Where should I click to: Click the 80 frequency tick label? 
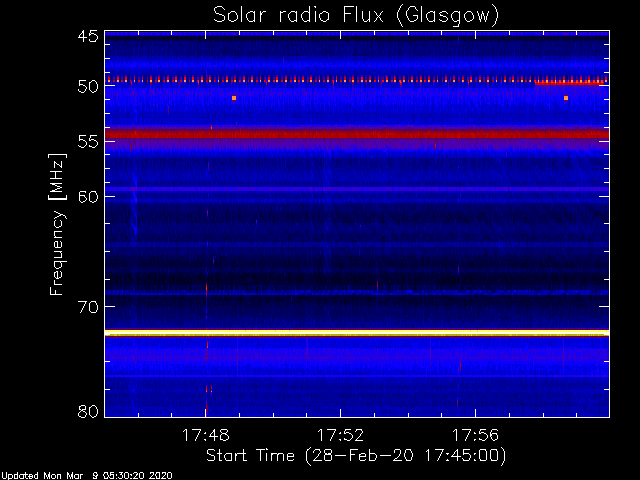(x=88, y=411)
